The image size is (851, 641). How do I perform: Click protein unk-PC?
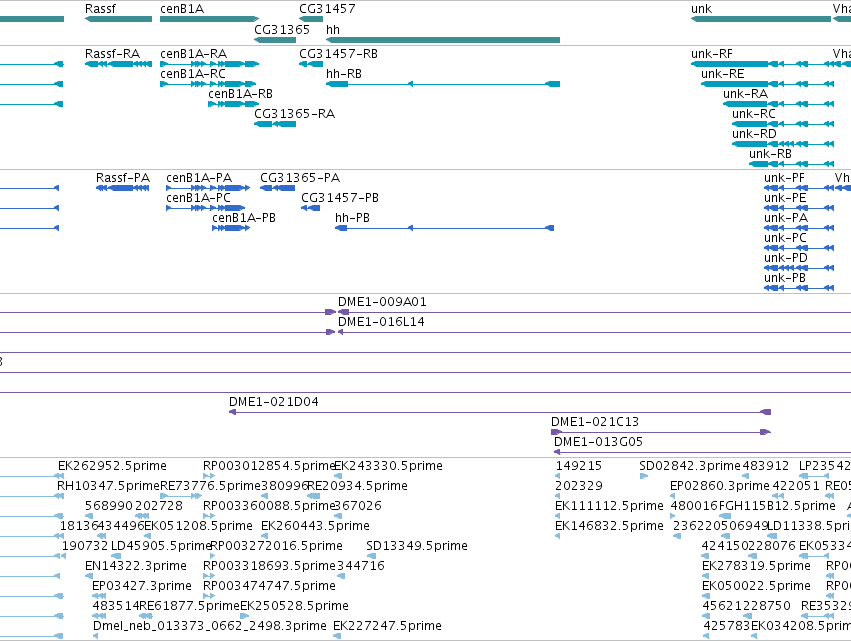pos(799,248)
